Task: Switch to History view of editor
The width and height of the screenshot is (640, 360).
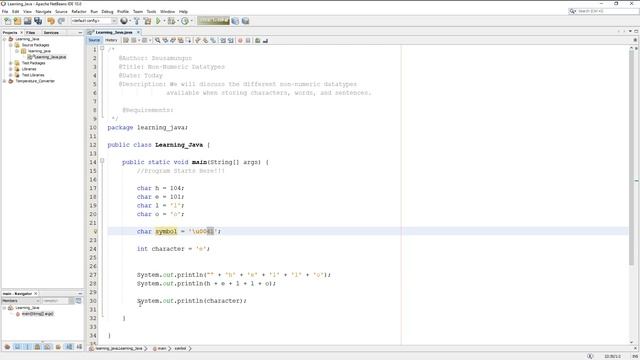Action: (x=111, y=40)
